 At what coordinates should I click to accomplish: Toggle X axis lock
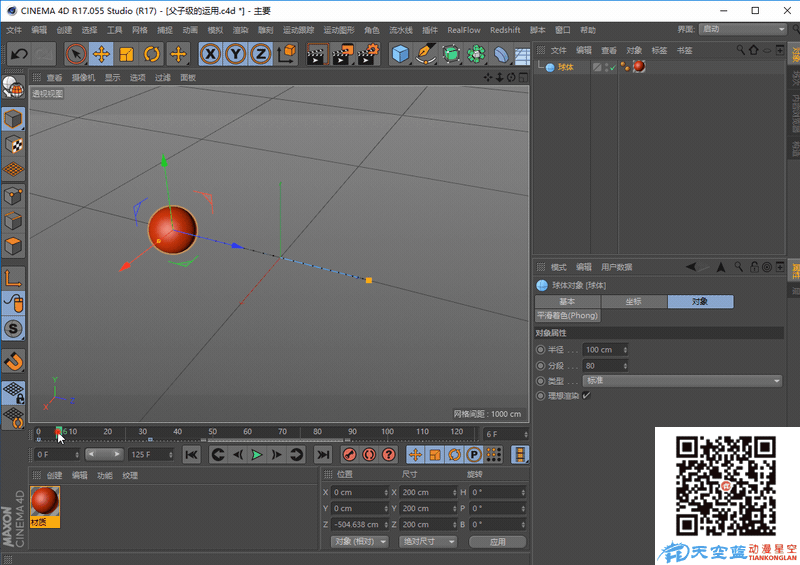coord(210,54)
